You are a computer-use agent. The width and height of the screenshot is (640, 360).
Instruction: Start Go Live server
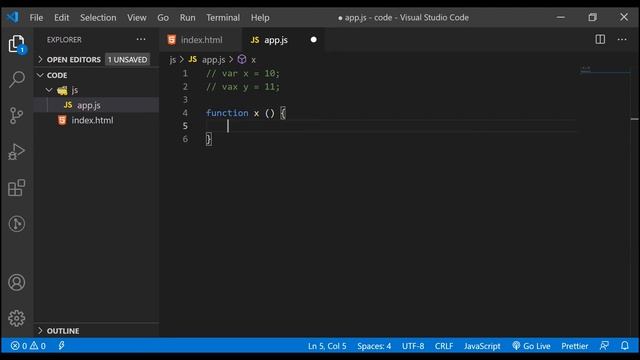(x=531, y=346)
